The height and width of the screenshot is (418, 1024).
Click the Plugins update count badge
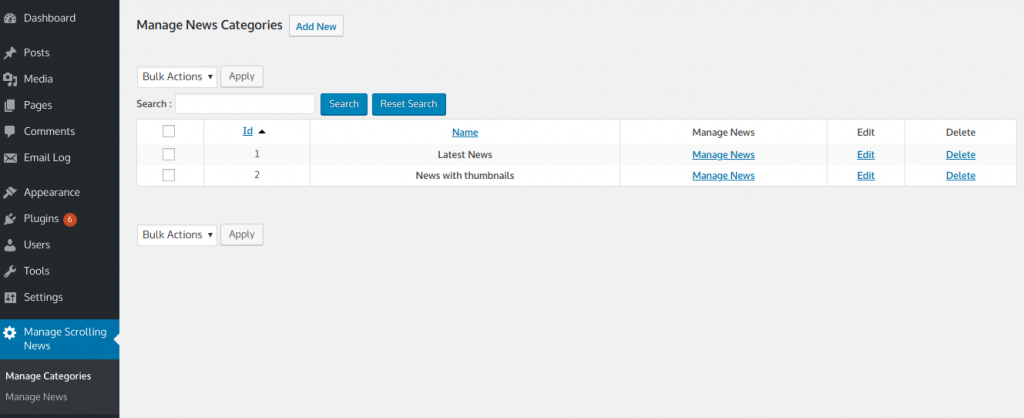(x=70, y=219)
